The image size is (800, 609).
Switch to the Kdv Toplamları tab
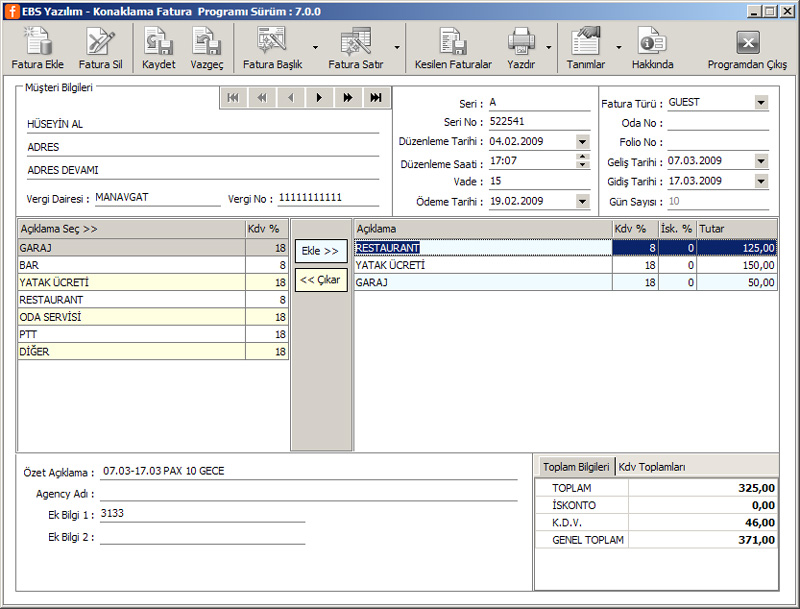click(x=652, y=467)
